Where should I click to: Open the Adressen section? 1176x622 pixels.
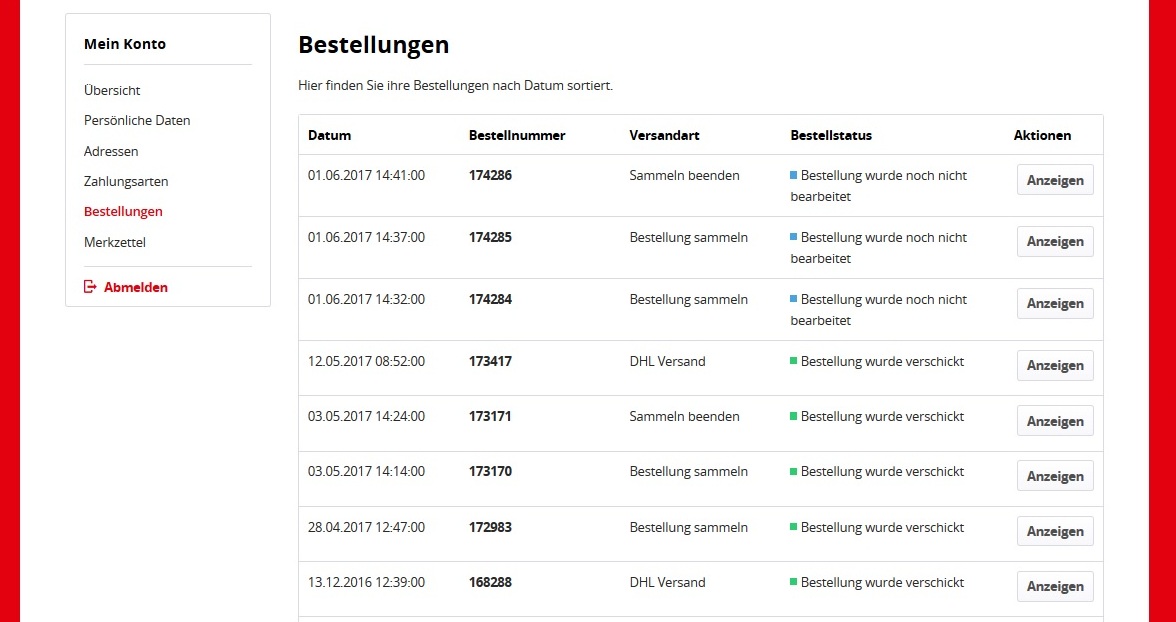point(111,151)
